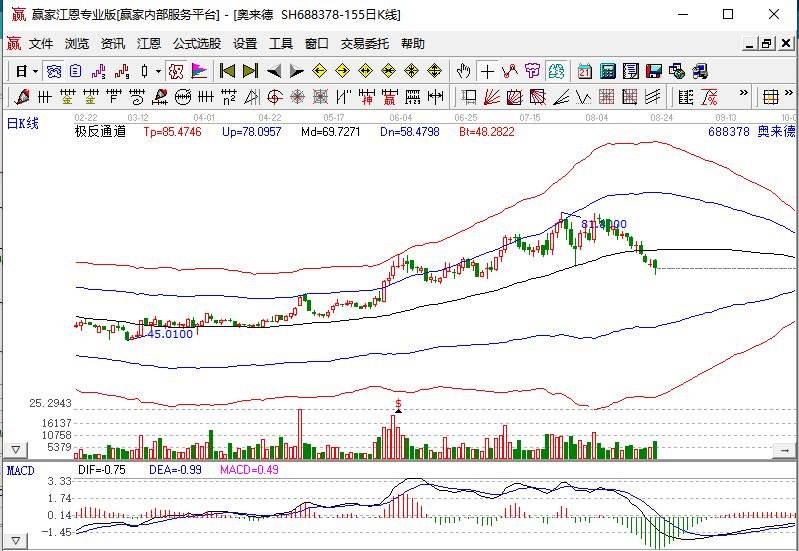This screenshot has height=551, width=799.
Task: Click the purple wave-3 indicator icon
Action: coord(98,71)
